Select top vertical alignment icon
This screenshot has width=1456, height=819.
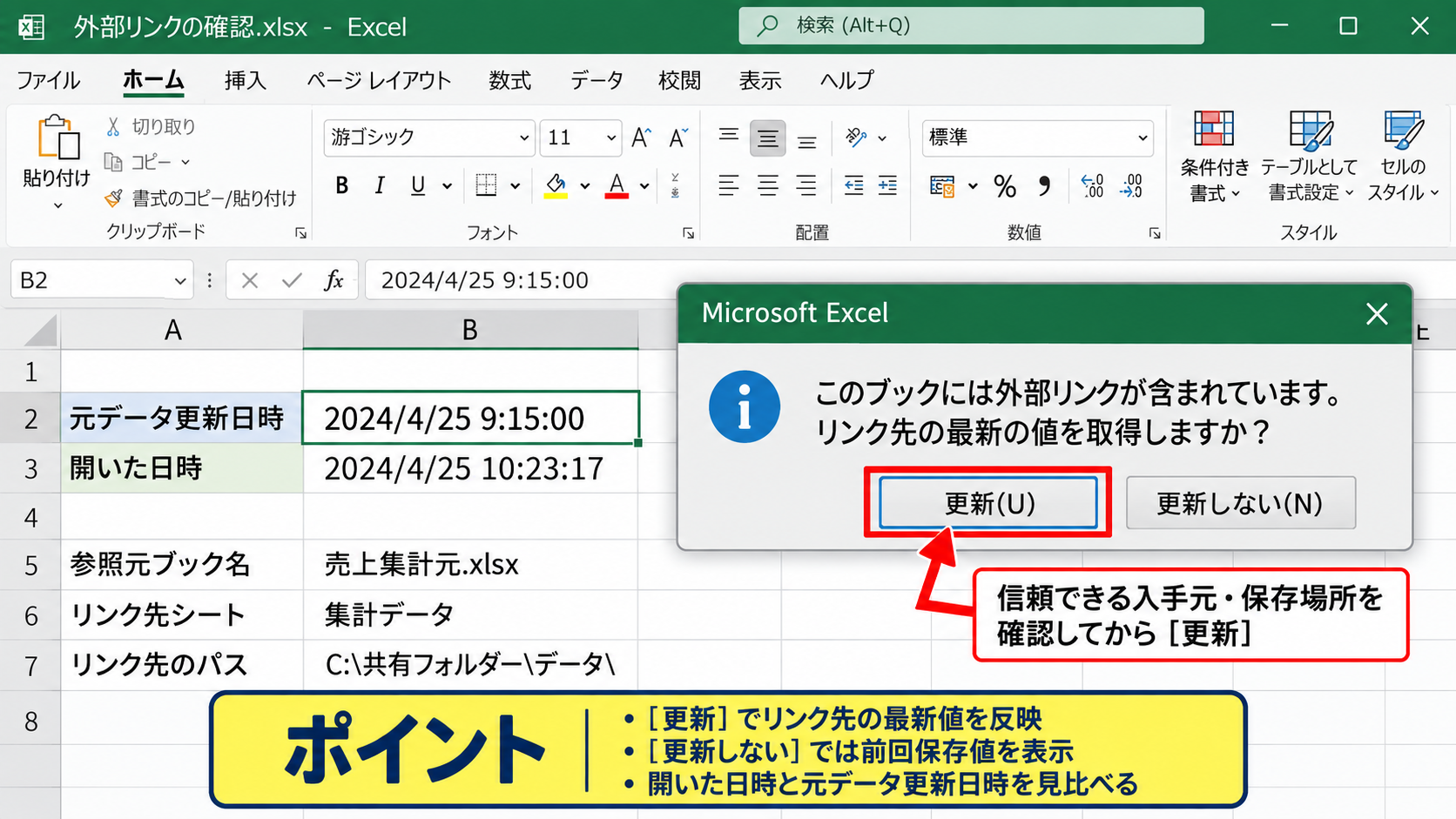pyautogui.click(x=729, y=138)
